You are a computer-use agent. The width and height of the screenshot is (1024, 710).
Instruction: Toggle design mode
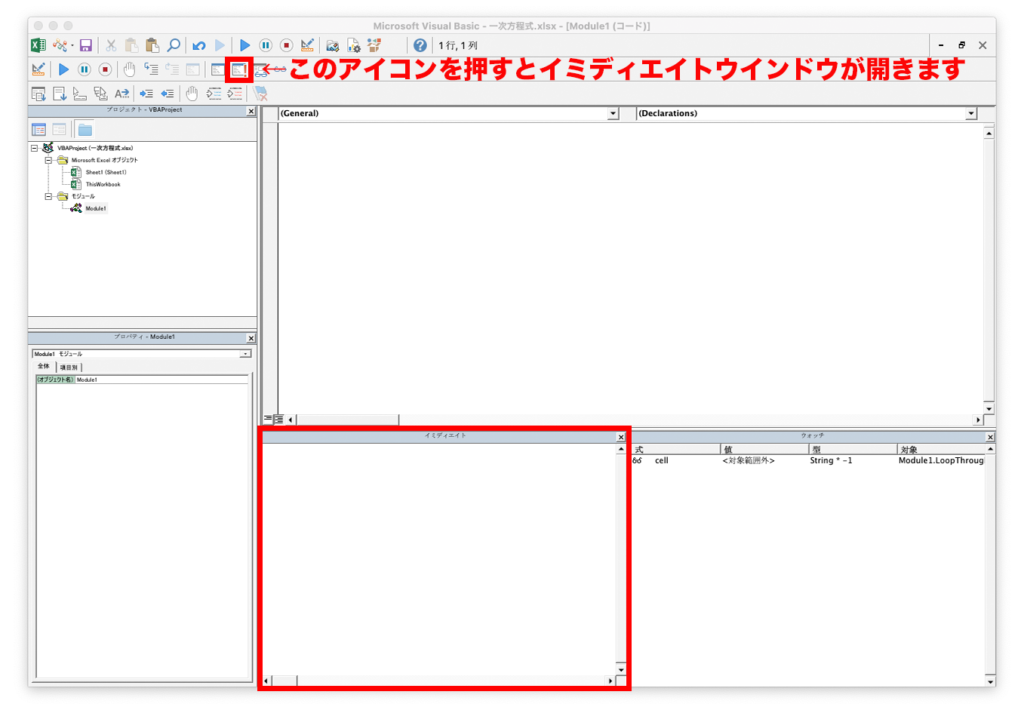pyautogui.click(x=307, y=46)
